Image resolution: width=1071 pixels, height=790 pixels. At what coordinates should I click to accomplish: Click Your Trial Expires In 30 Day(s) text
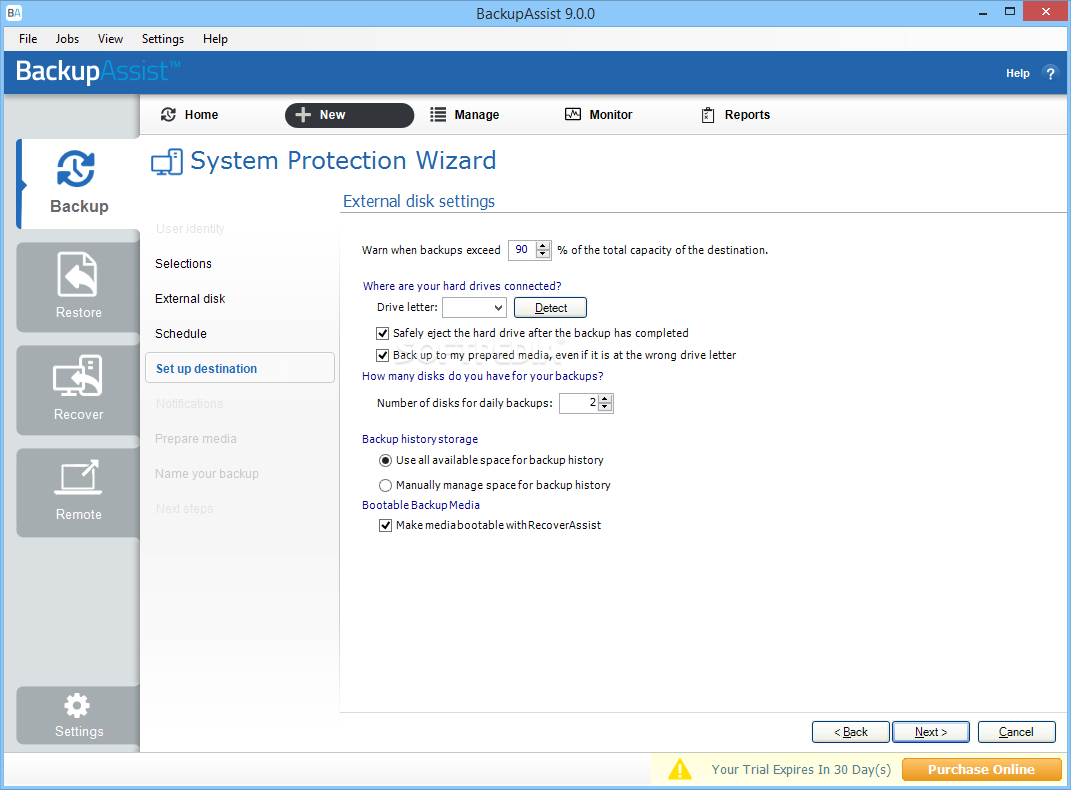point(801,770)
